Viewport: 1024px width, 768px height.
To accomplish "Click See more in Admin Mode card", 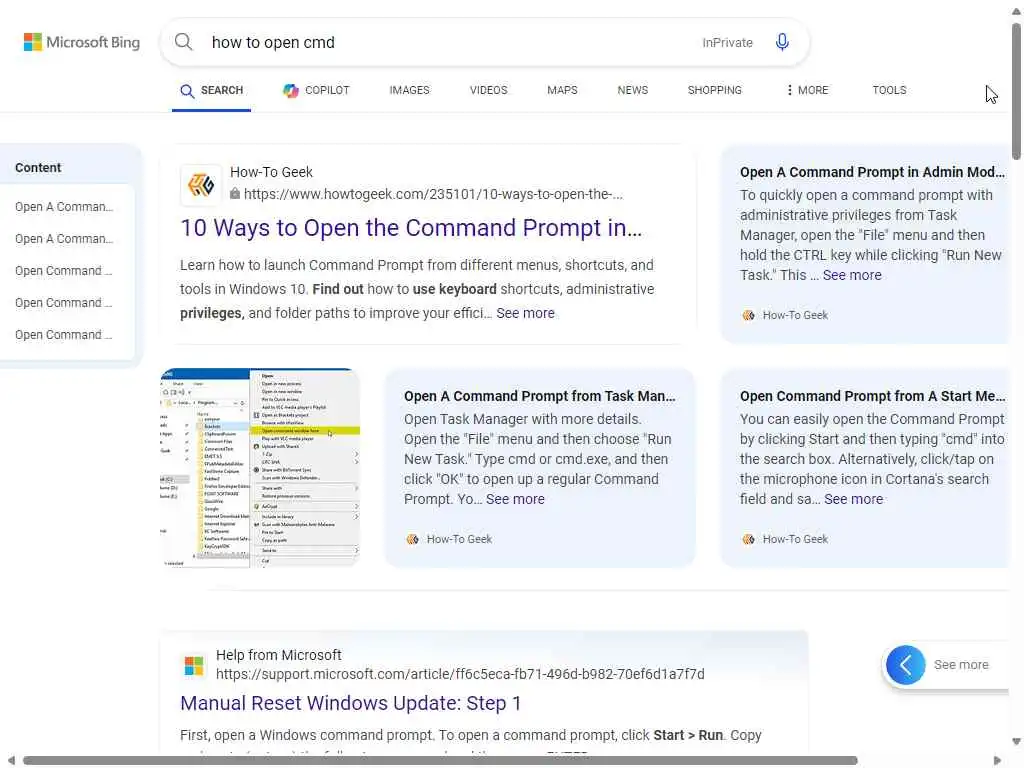I will (x=852, y=276).
